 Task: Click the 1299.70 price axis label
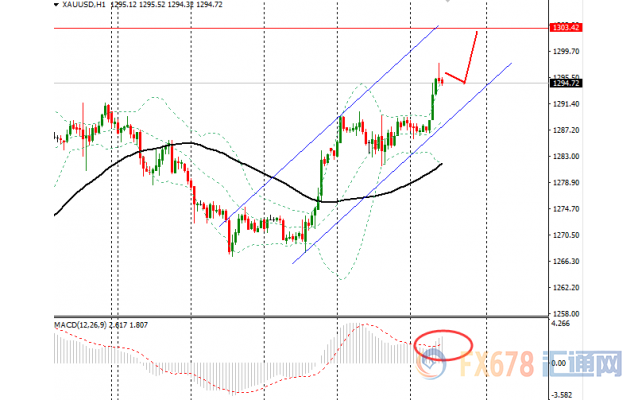[x=566, y=51]
